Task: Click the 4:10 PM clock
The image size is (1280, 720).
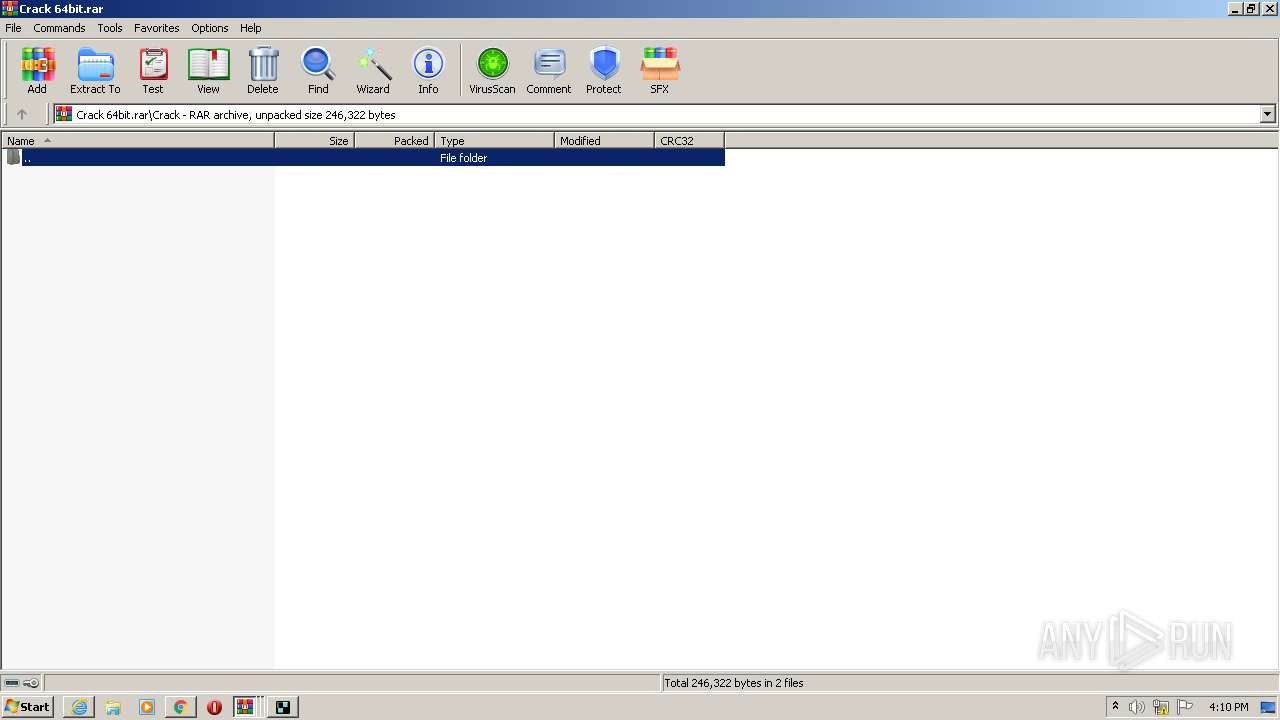Action: (1228, 707)
